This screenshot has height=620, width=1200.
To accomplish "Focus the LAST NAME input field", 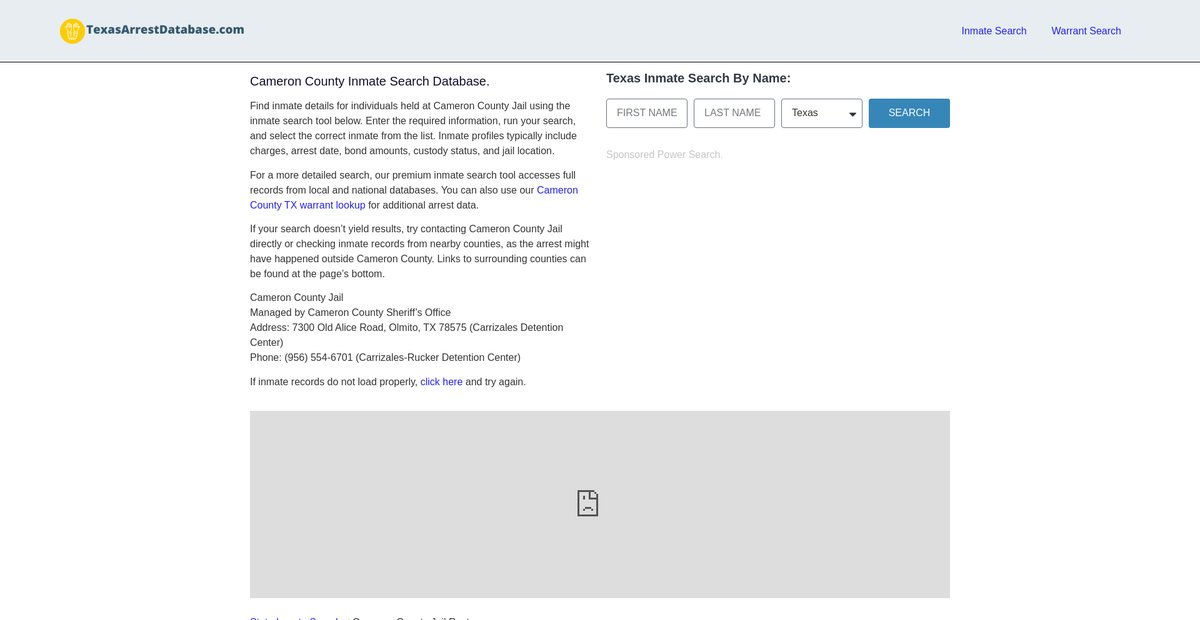I will click(x=734, y=113).
